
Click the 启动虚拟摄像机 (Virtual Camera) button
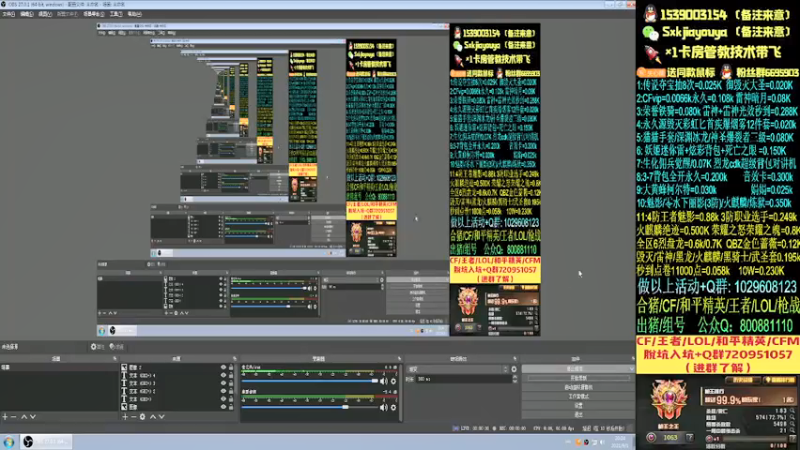[578, 387]
